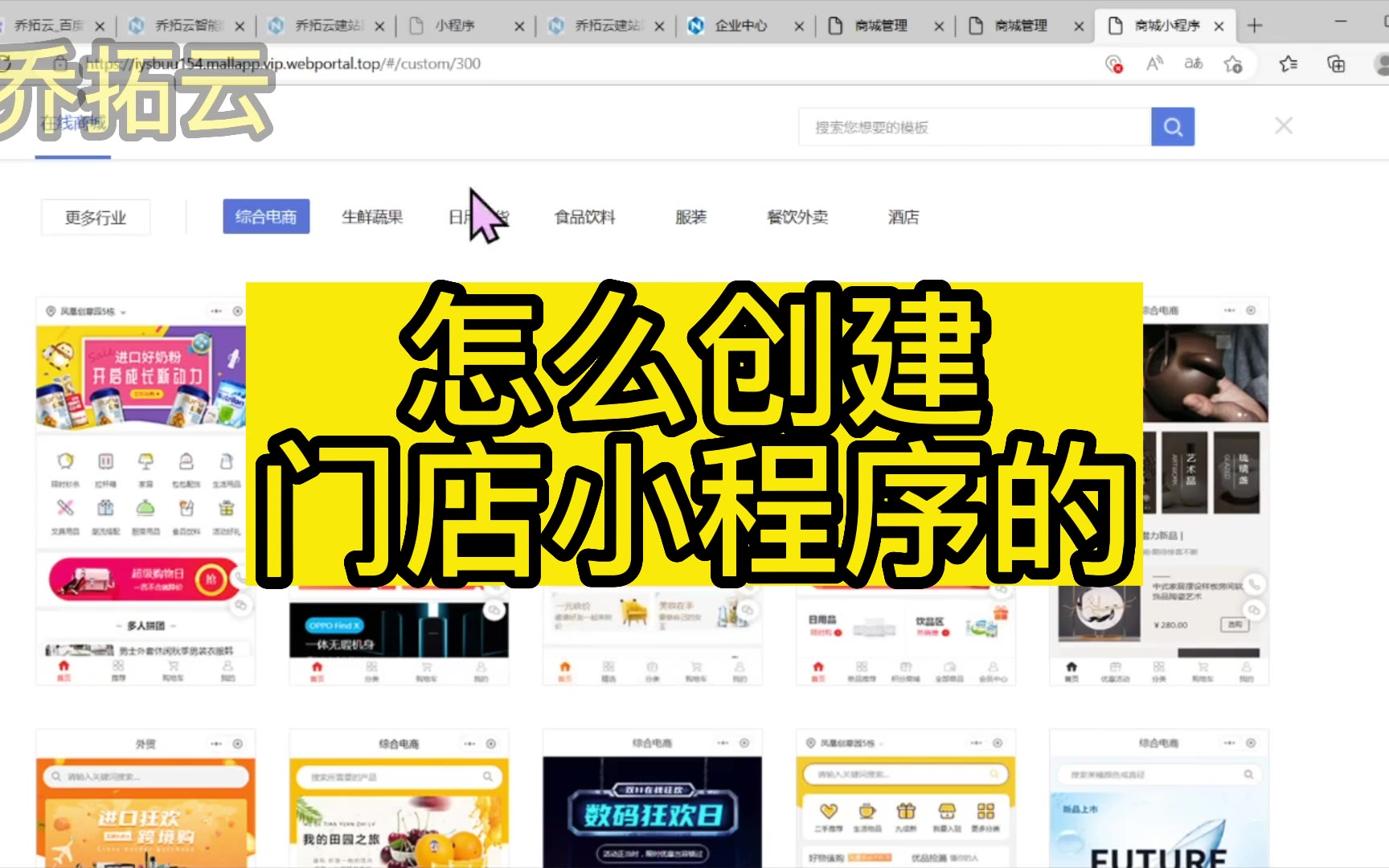Click the three-dot menu on 我的田园之旅 template
This screenshot has width=1389, height=868.
pyautogui.click(x=469, y=744)
